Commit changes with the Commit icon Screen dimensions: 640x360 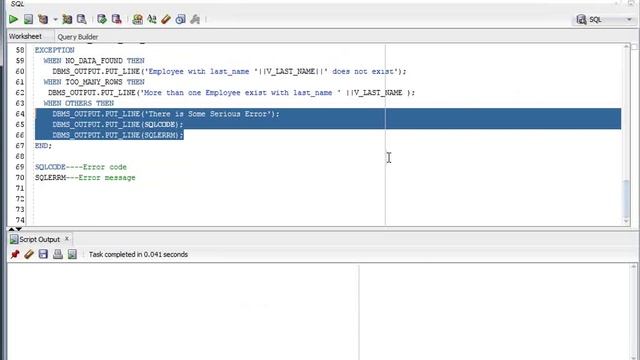[x=102, y=19]
